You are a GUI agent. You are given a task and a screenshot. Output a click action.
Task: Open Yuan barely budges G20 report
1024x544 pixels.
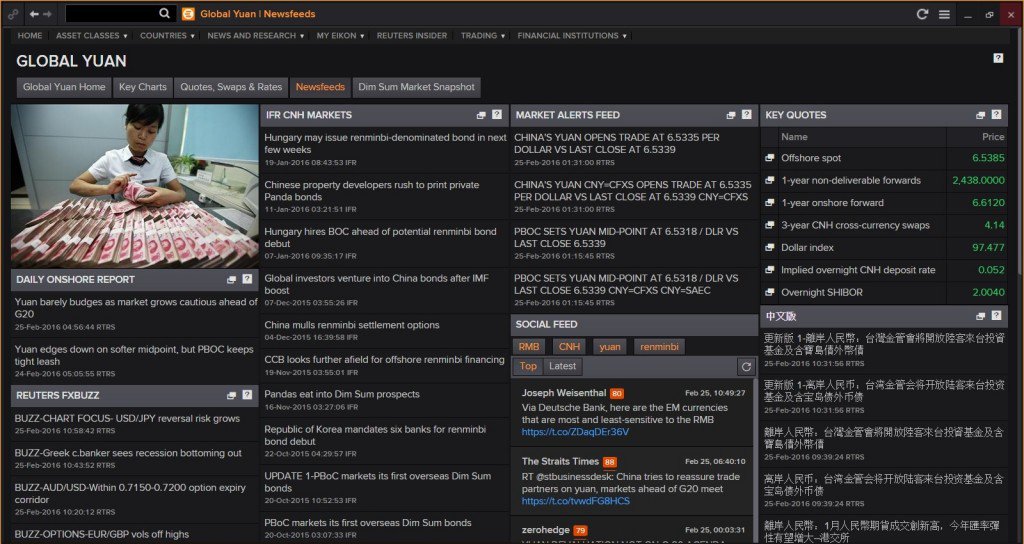(x=136, y=308)
